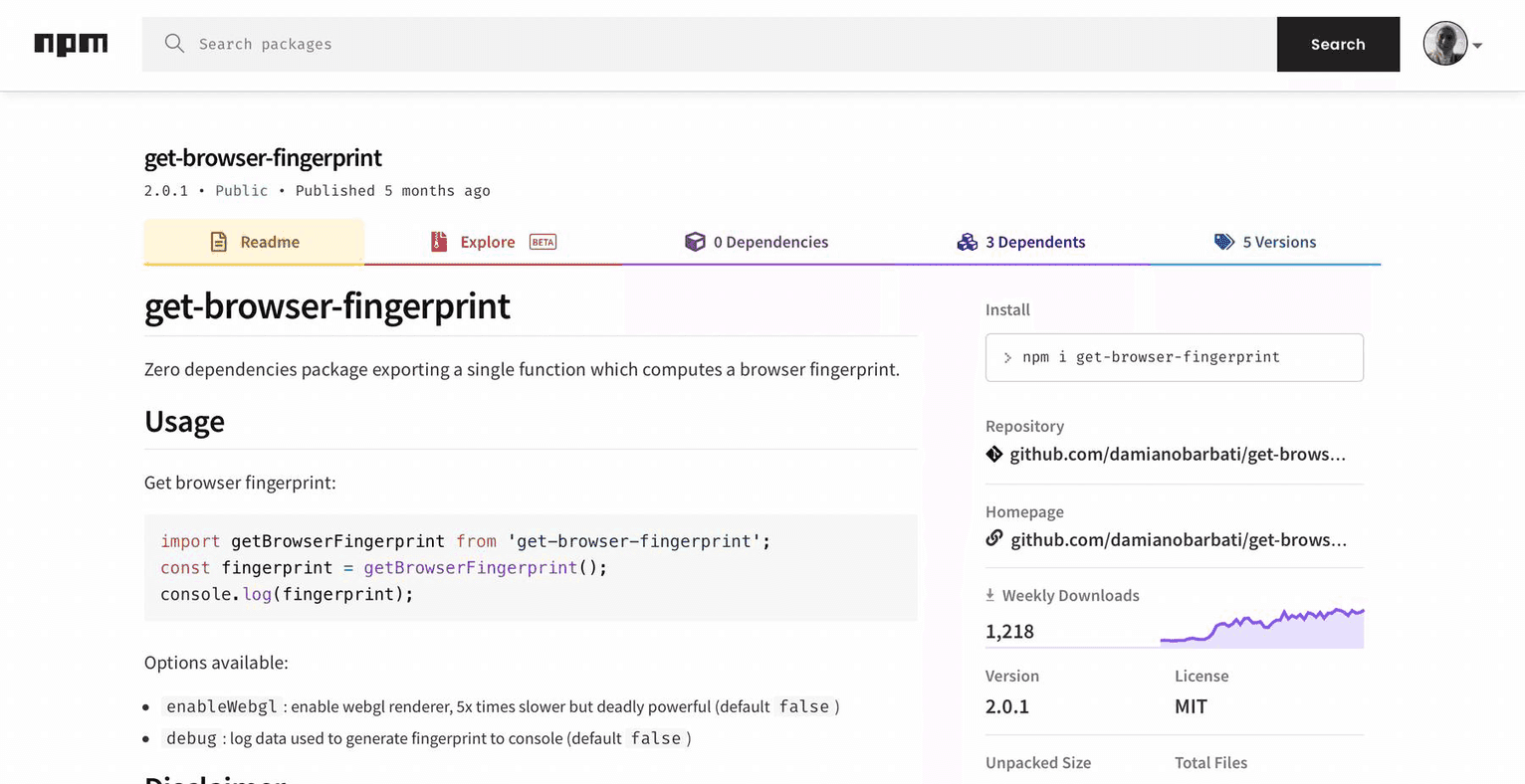1525x784 pixels.
Task: Click the download arrow icon beside Weekly Downloads
Action: tap(990, 594)
